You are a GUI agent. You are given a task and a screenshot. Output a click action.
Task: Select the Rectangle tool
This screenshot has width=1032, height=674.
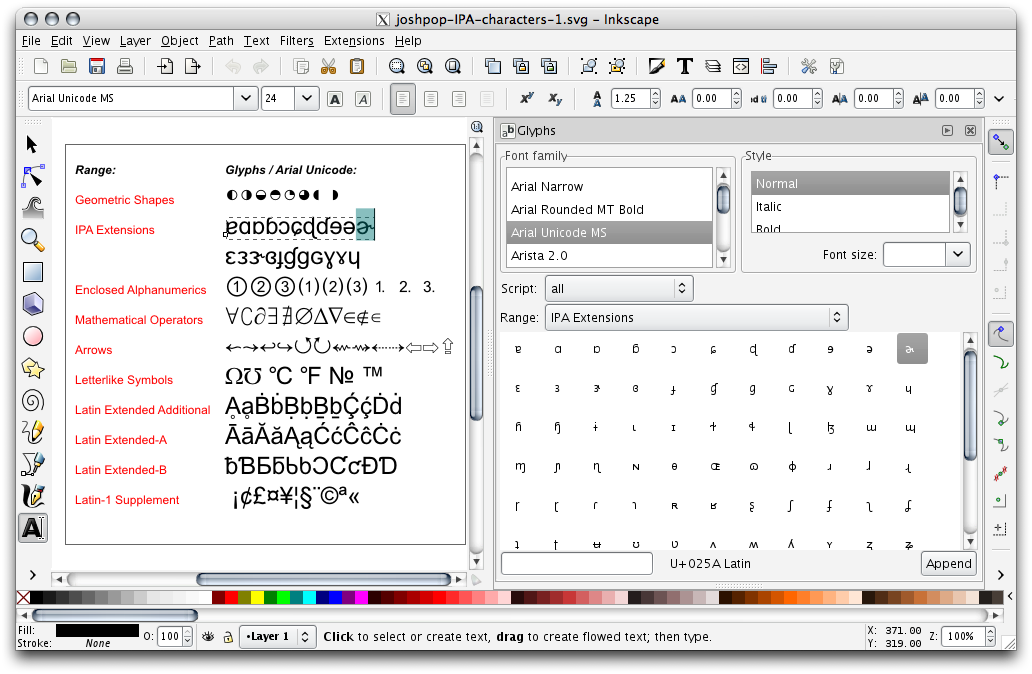click(x=31, y=271)
